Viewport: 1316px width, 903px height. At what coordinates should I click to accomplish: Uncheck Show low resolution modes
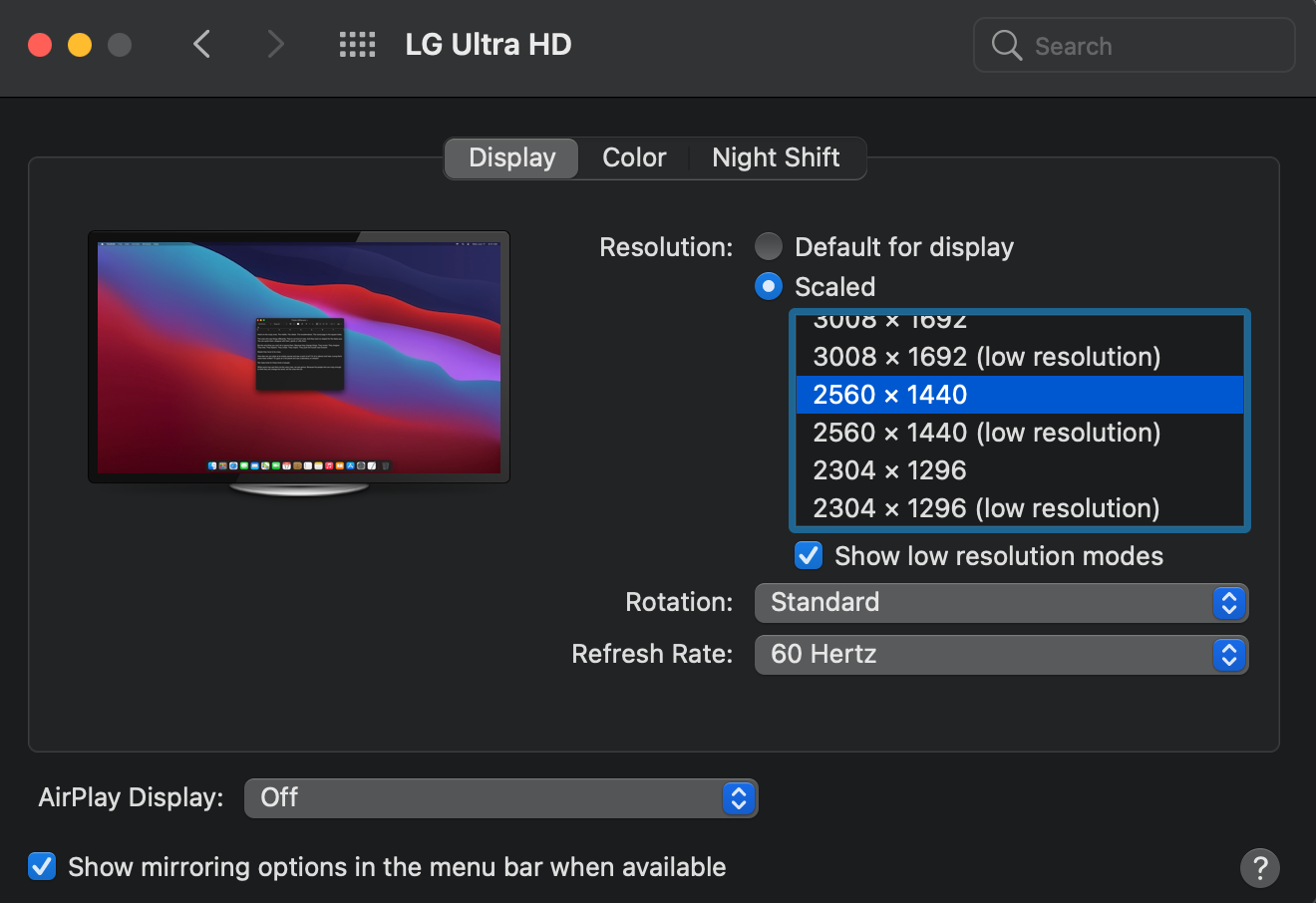tap(809, 555)
